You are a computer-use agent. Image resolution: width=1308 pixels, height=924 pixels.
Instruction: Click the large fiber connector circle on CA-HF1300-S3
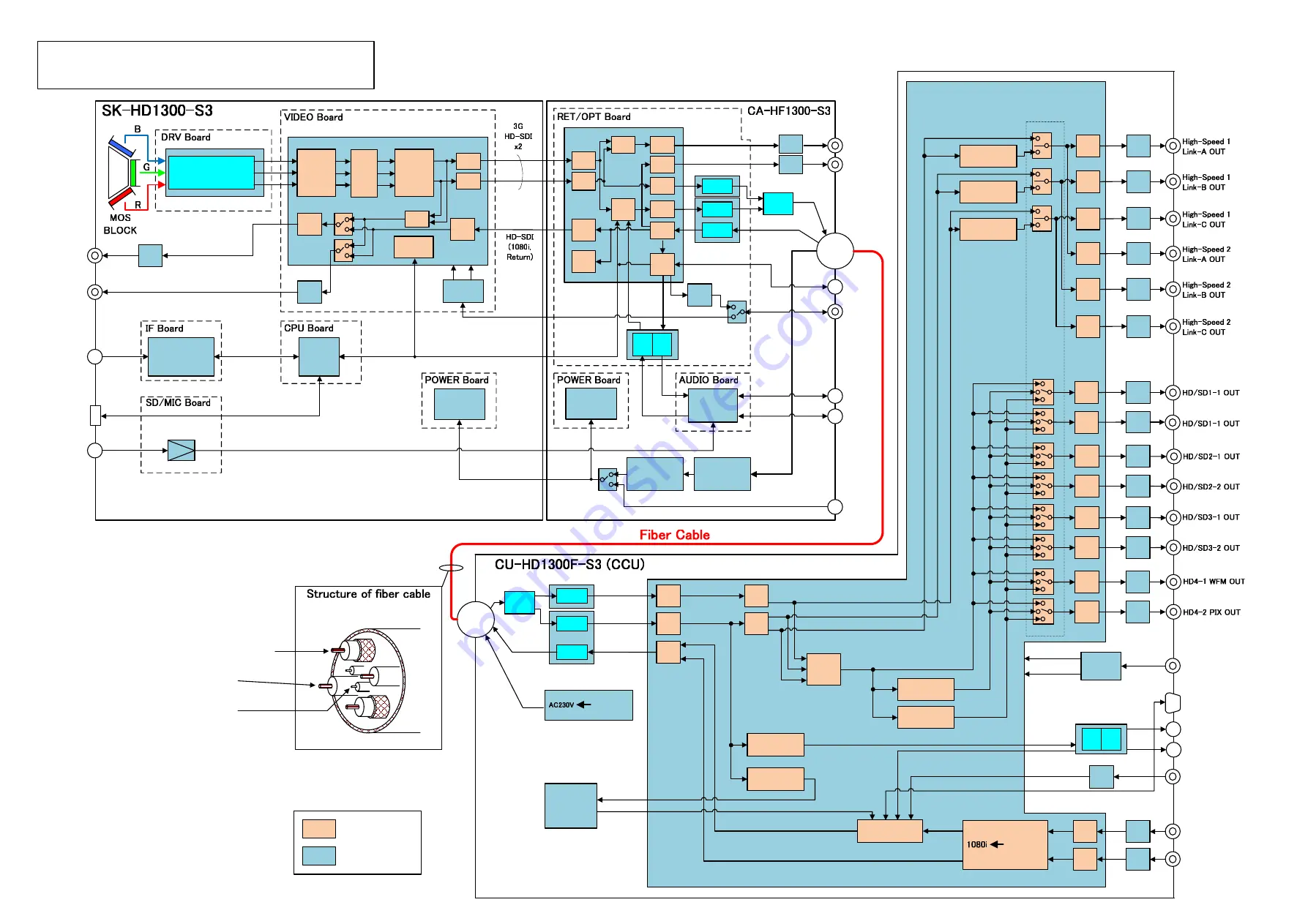coord(835,251)
